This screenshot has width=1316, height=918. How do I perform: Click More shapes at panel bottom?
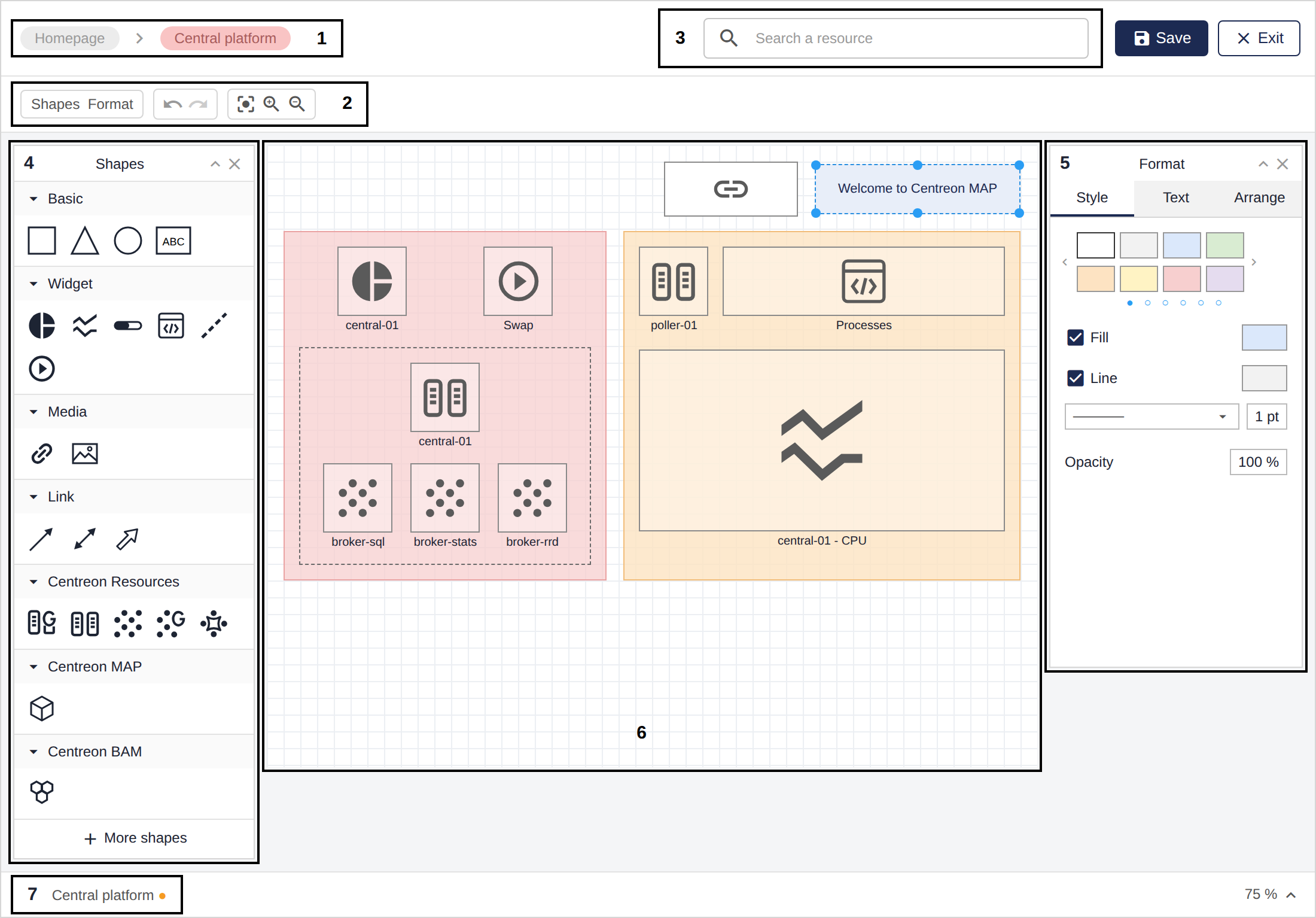[x=135, y=838]
